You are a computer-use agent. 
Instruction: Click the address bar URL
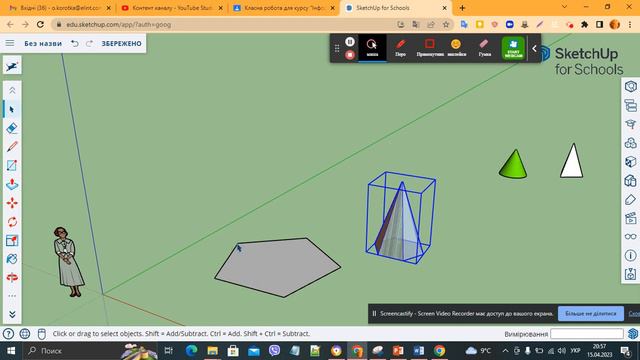[x=119, y=24]
